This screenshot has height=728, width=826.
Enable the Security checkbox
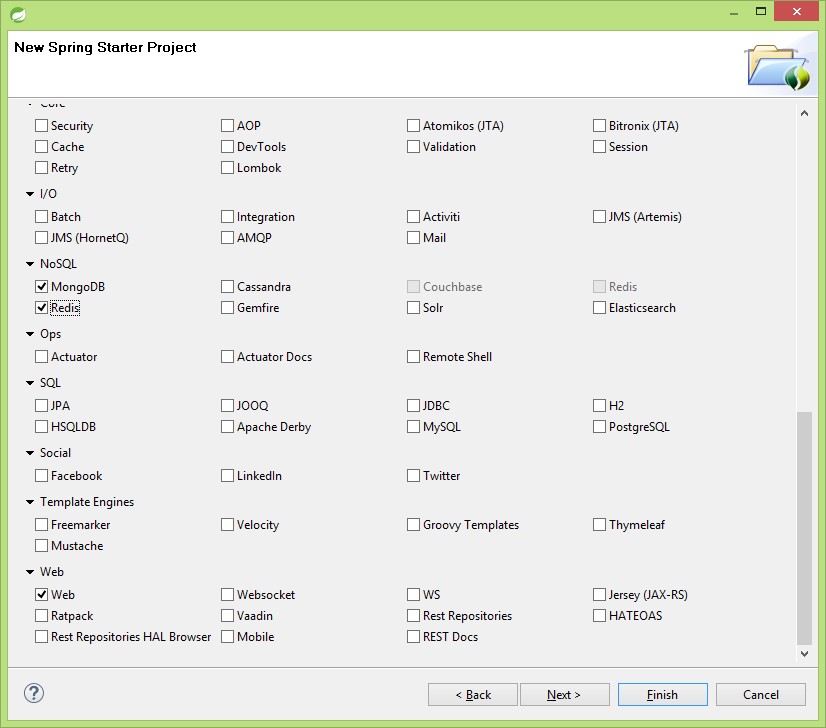pyautogui.click(x=41, y=125)
